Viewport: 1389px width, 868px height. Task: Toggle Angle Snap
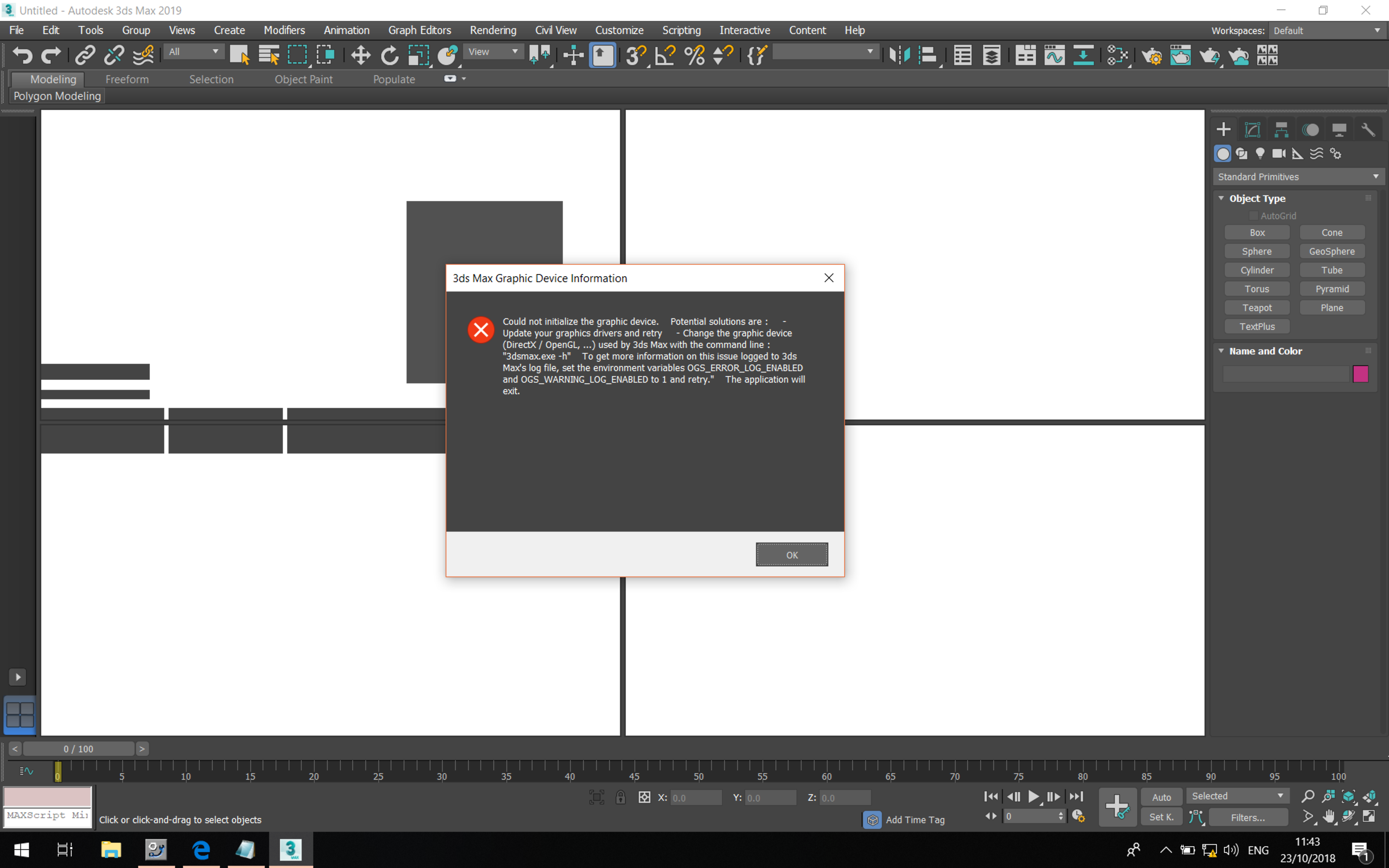coord(665,55)
